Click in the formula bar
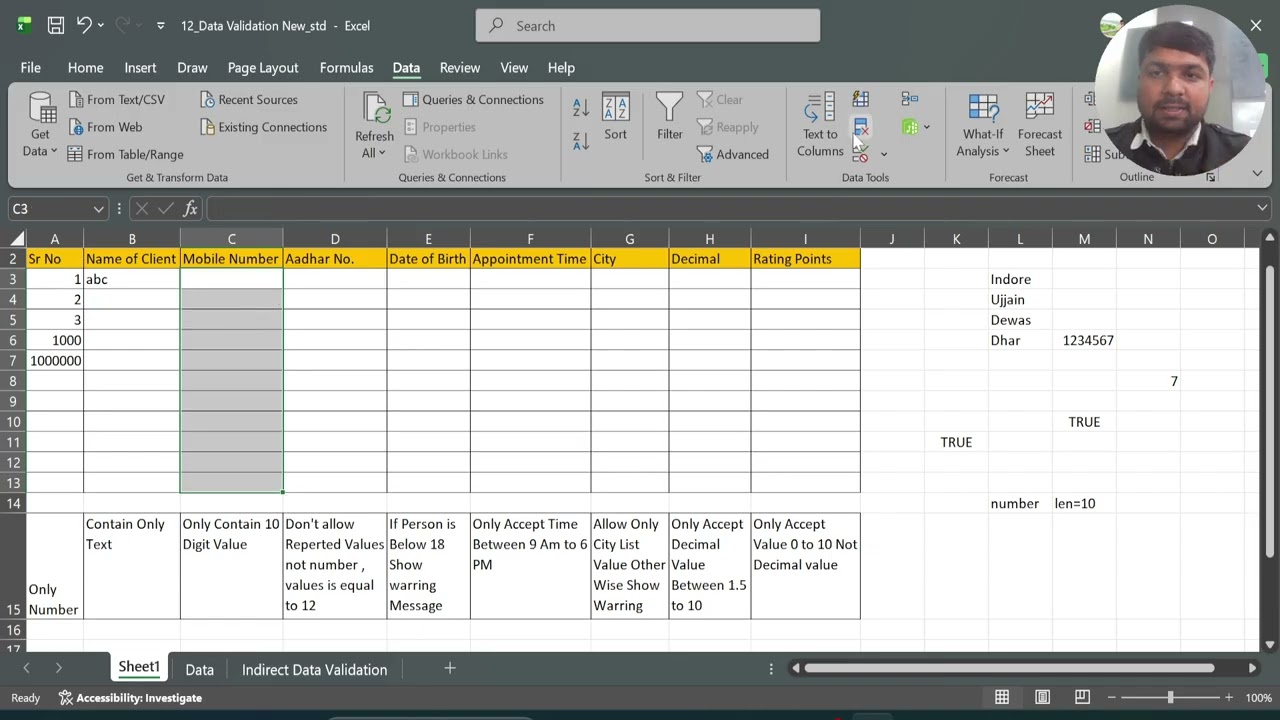 point(730,209)
